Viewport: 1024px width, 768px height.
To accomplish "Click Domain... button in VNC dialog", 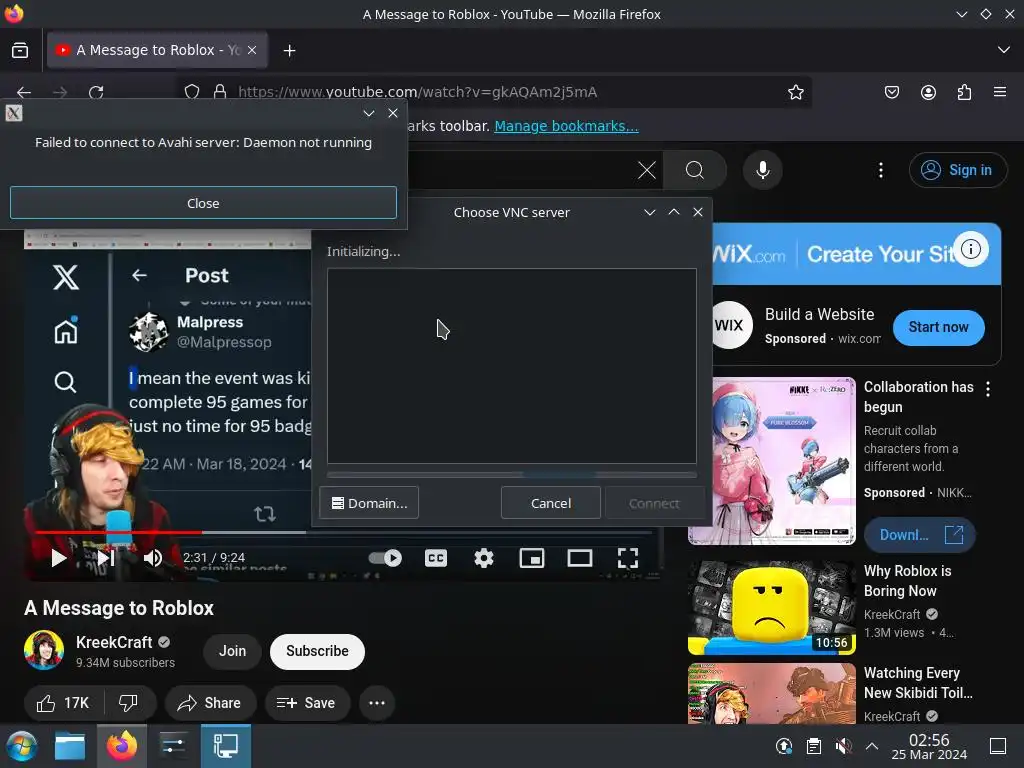I will [x=369, y=503].
